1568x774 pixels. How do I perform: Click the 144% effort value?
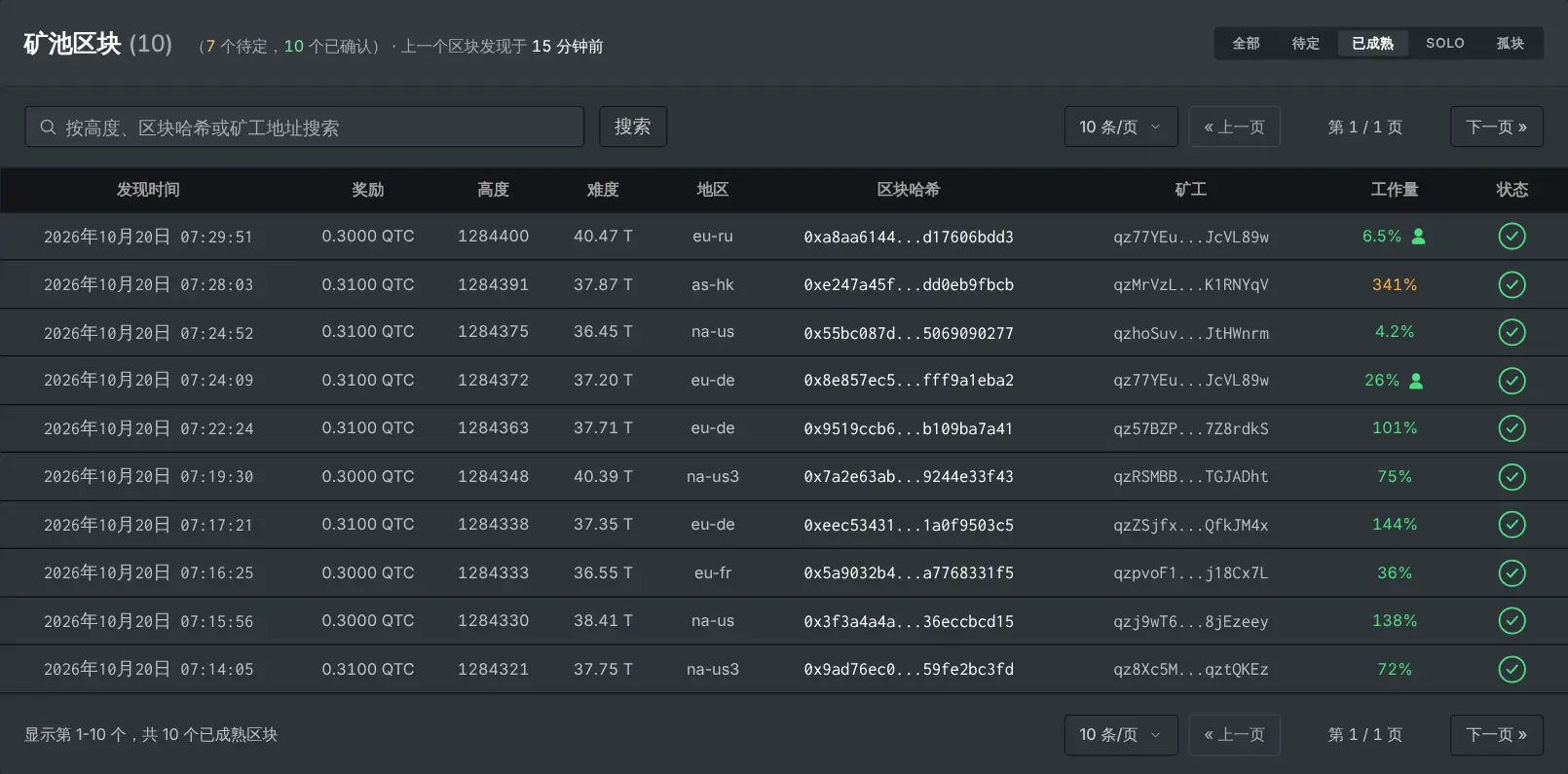click(x=1395, y=524)
